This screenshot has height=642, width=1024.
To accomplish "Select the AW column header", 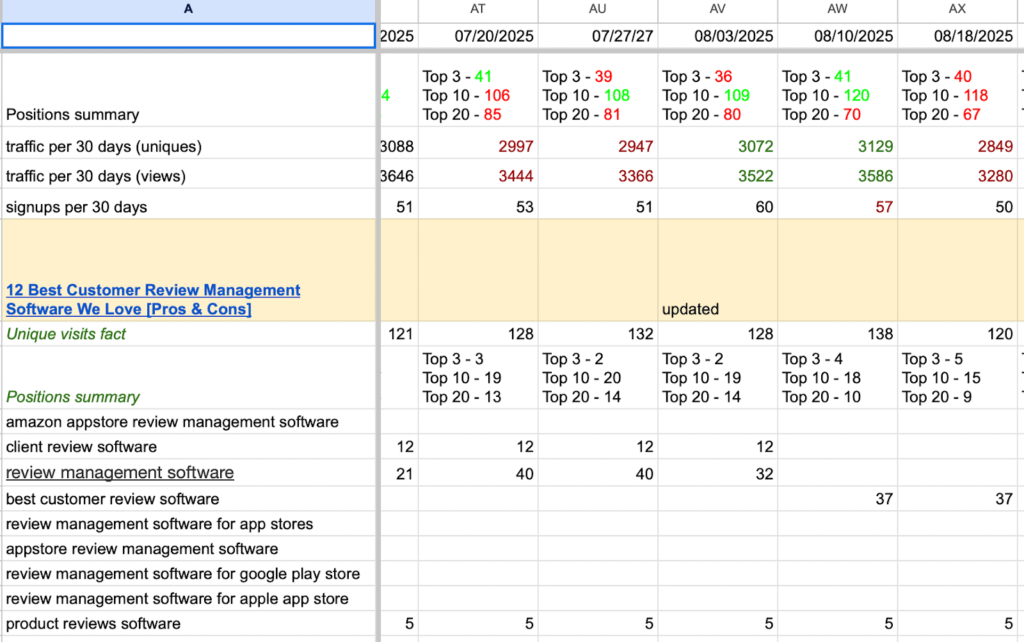I will pos(838,9).
